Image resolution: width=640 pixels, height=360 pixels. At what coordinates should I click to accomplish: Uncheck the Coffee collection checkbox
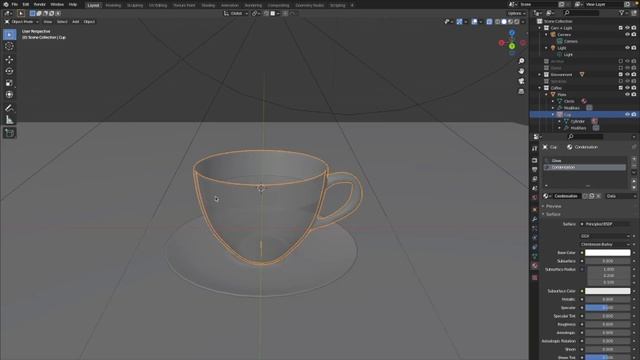tap(620, 88)
